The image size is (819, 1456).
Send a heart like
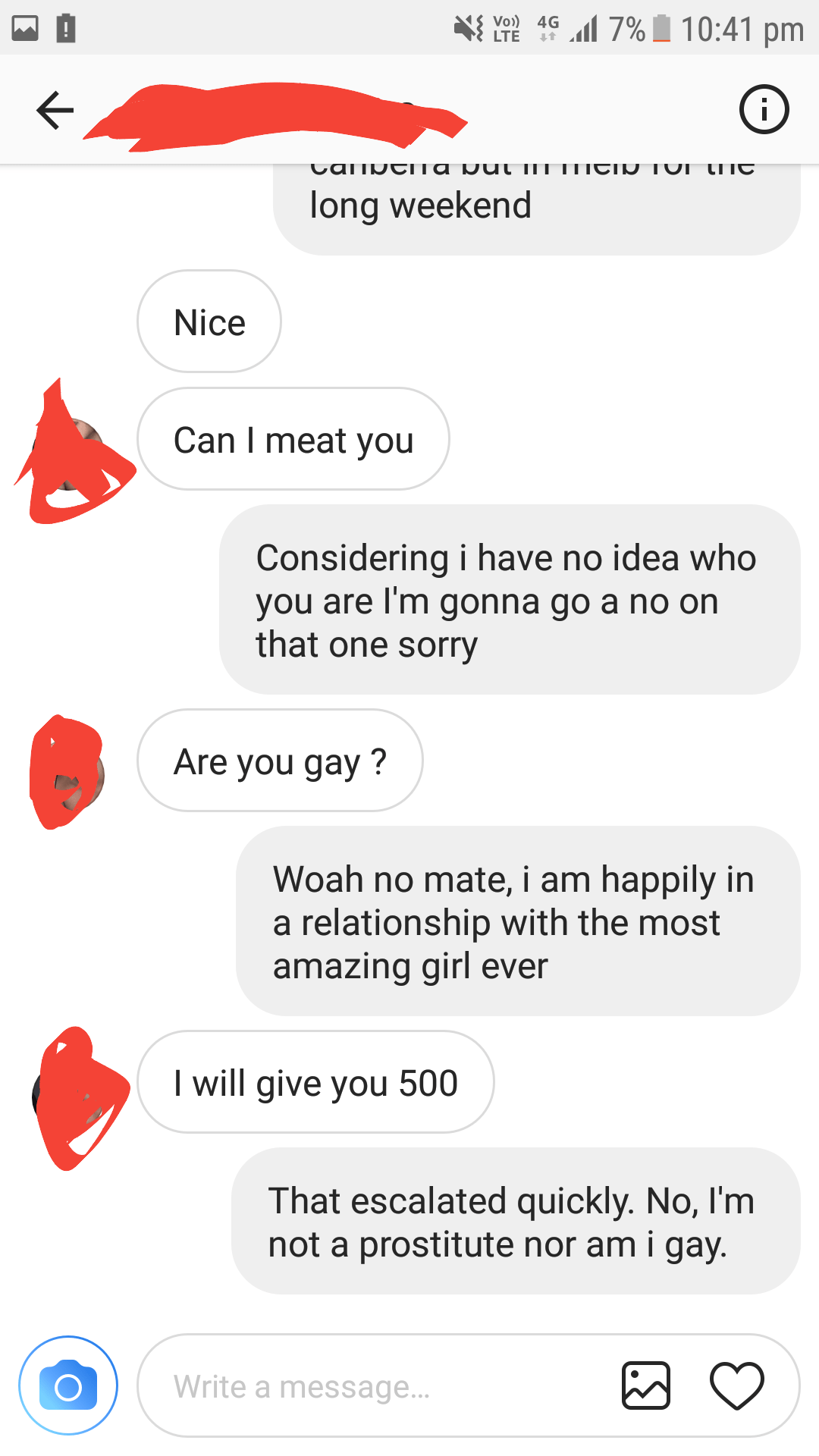[x=736, y=1386]
